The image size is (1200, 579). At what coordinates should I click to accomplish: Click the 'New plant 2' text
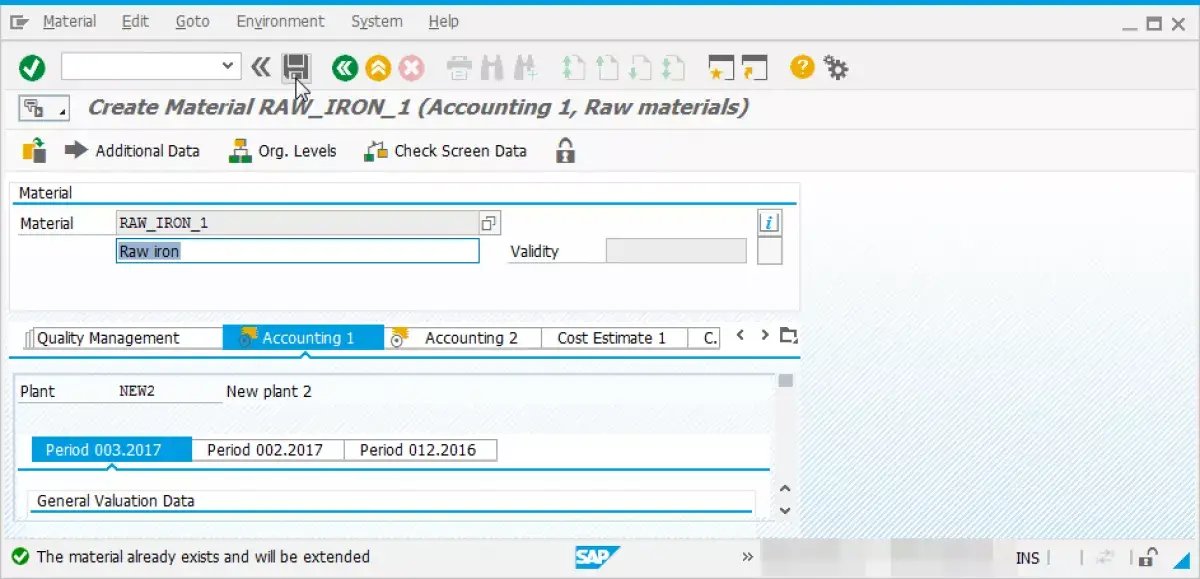(269, 391)
